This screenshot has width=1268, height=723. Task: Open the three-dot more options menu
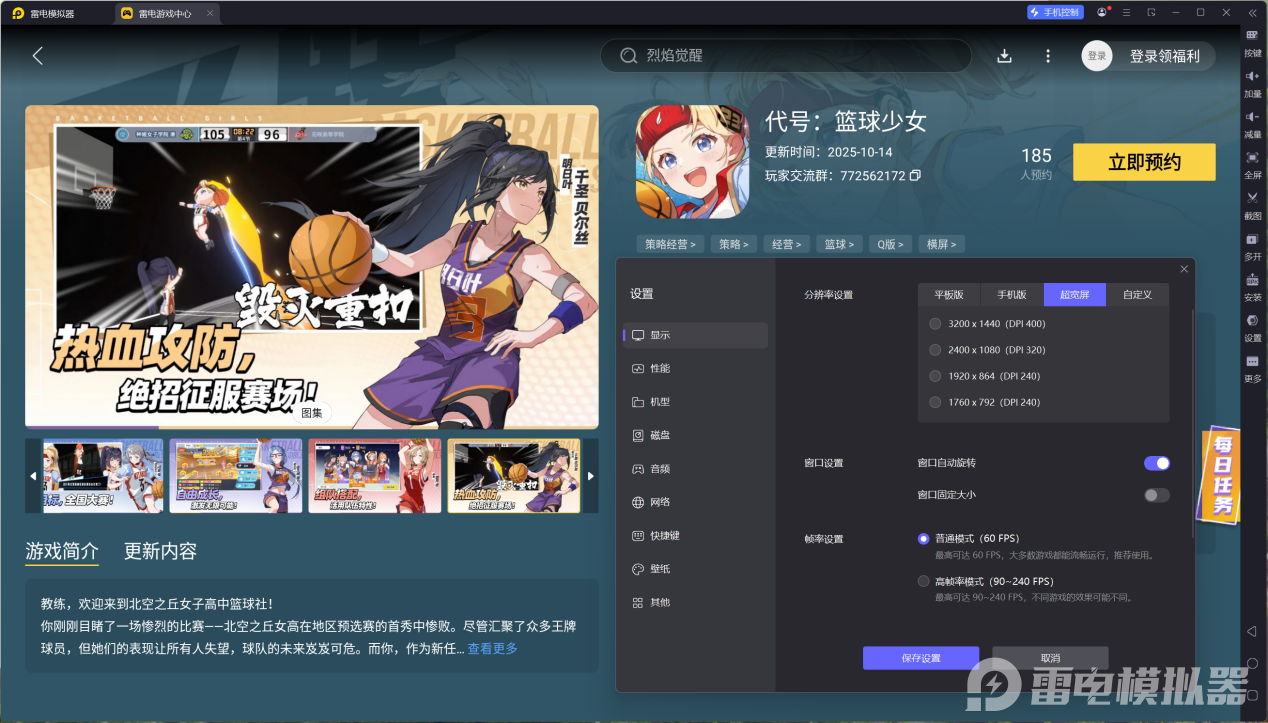pyautogui.click(x=1048, y=56)
